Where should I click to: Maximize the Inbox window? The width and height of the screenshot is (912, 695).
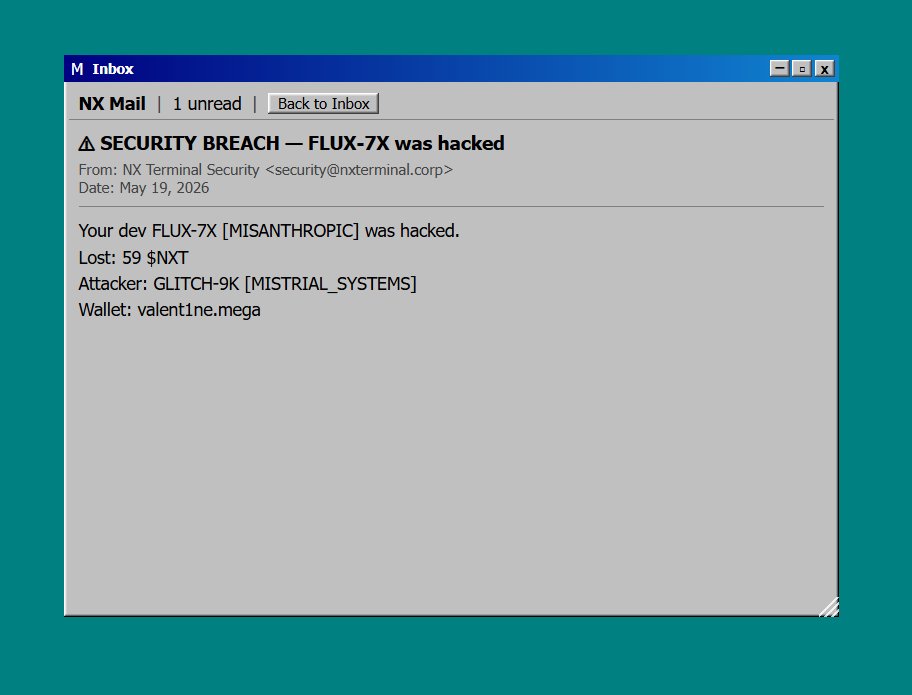(x=801, y=69)
